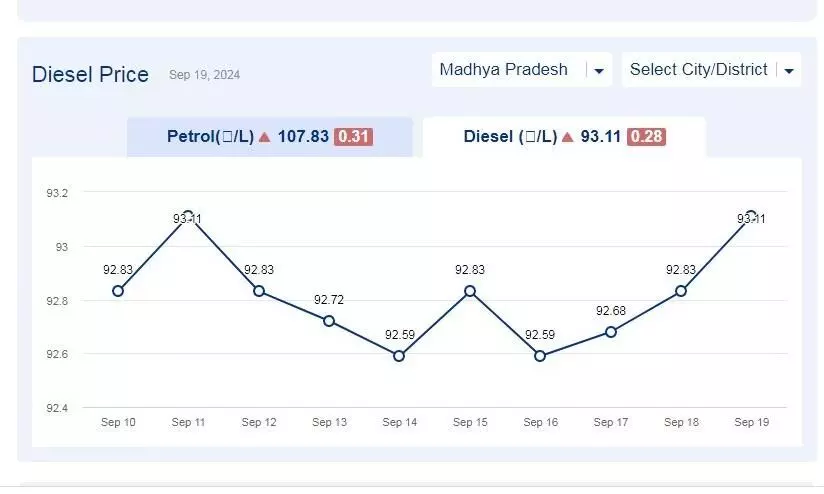Image resolution: width=824 pixels, height=494 pixels.
Task: Click the 0.31 petrol change badge
Action: point(353,137)
